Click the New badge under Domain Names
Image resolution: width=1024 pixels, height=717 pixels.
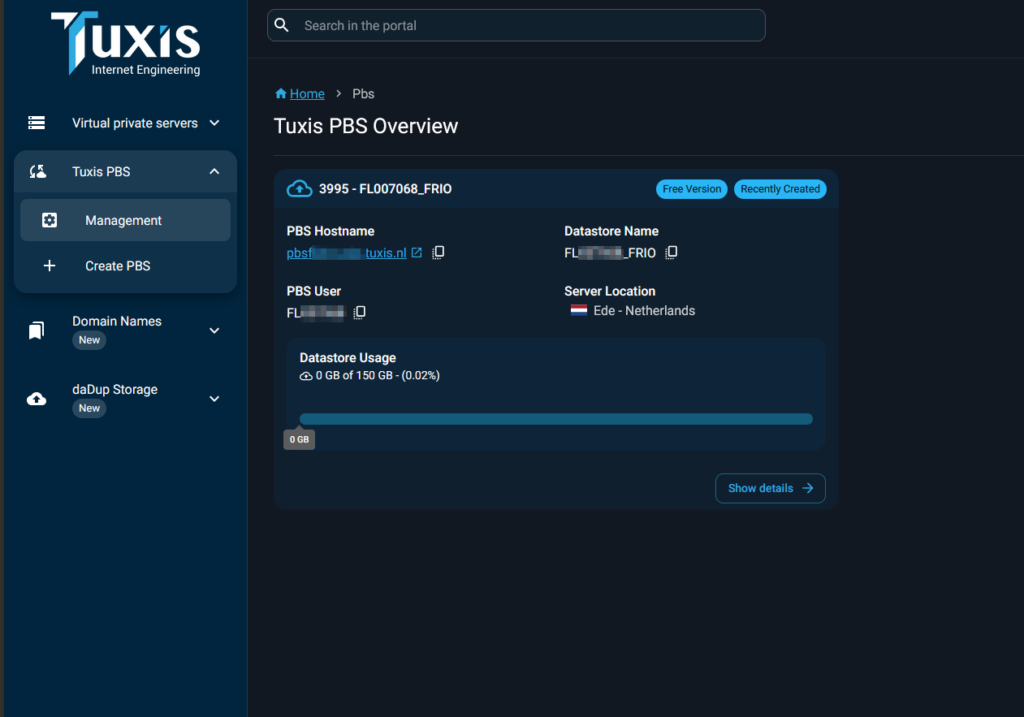click(89, 340)
